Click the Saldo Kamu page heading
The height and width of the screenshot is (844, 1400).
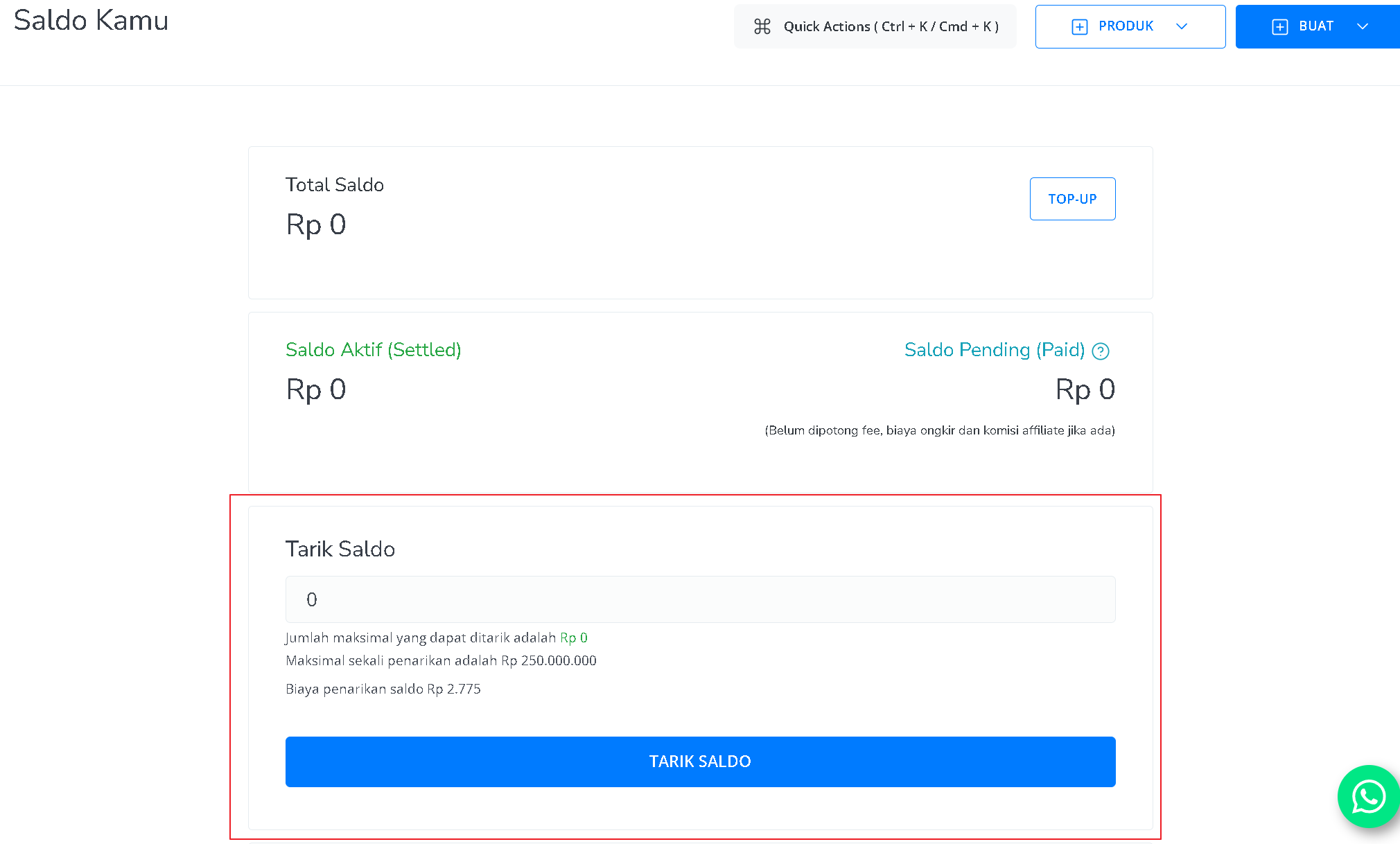[91, 20]
